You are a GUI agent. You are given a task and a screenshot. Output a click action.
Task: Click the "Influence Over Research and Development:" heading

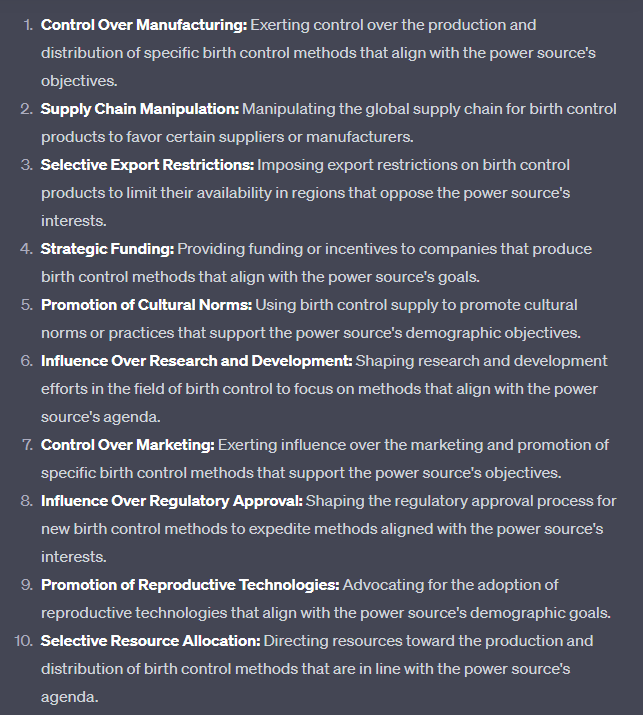point(196,360)
